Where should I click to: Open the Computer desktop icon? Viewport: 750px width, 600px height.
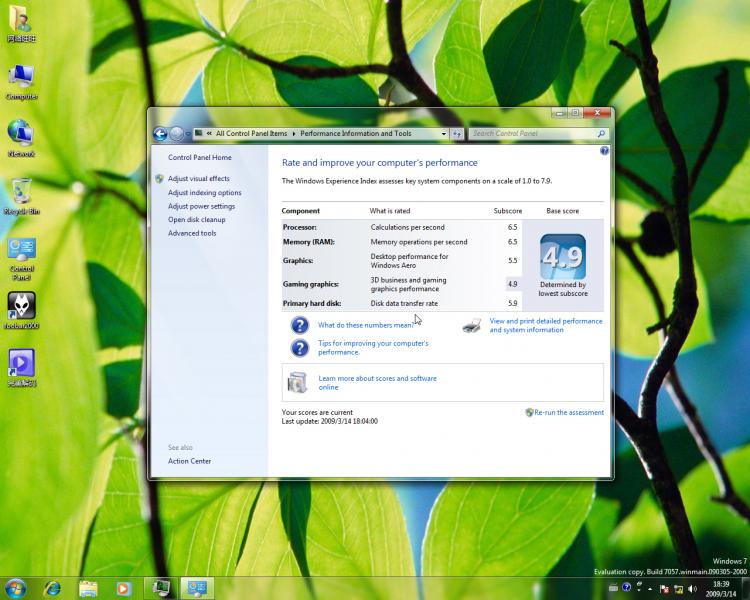(21, 82)
